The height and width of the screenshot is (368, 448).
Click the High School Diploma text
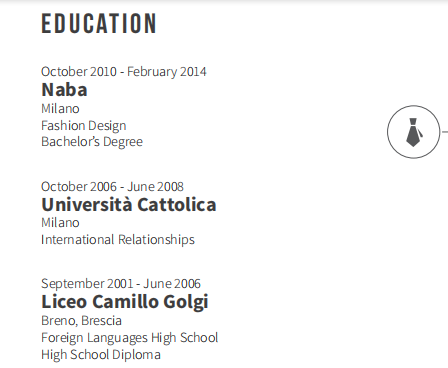tap(101, 355)
